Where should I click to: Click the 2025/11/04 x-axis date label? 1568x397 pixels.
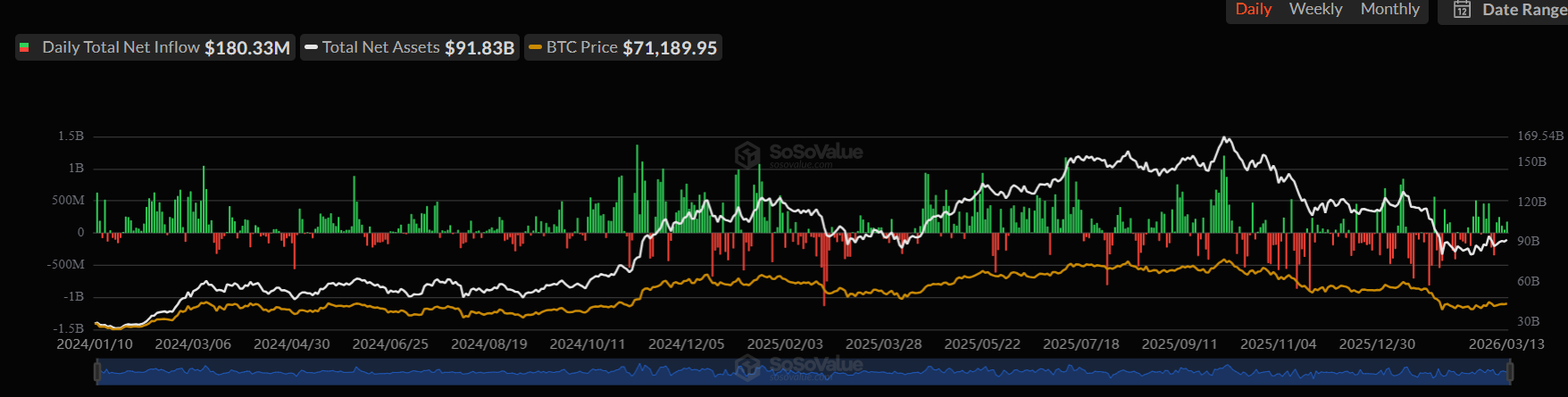pos(1279,344)
